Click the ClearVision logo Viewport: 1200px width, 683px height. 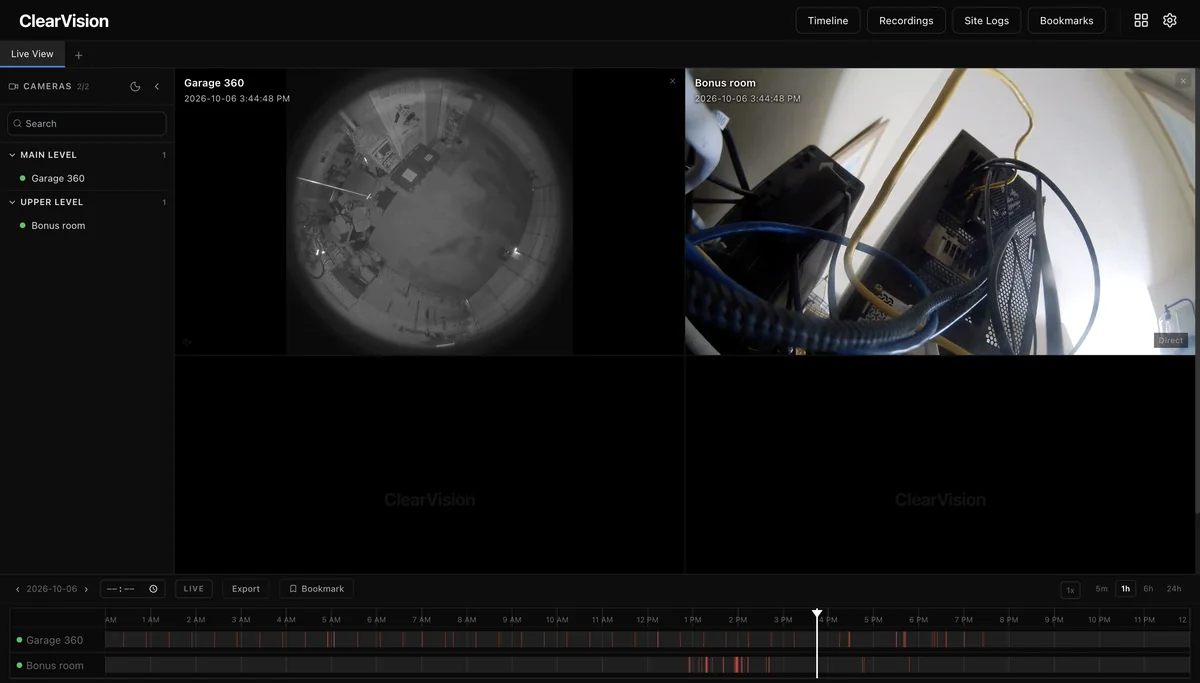(64, 21)
